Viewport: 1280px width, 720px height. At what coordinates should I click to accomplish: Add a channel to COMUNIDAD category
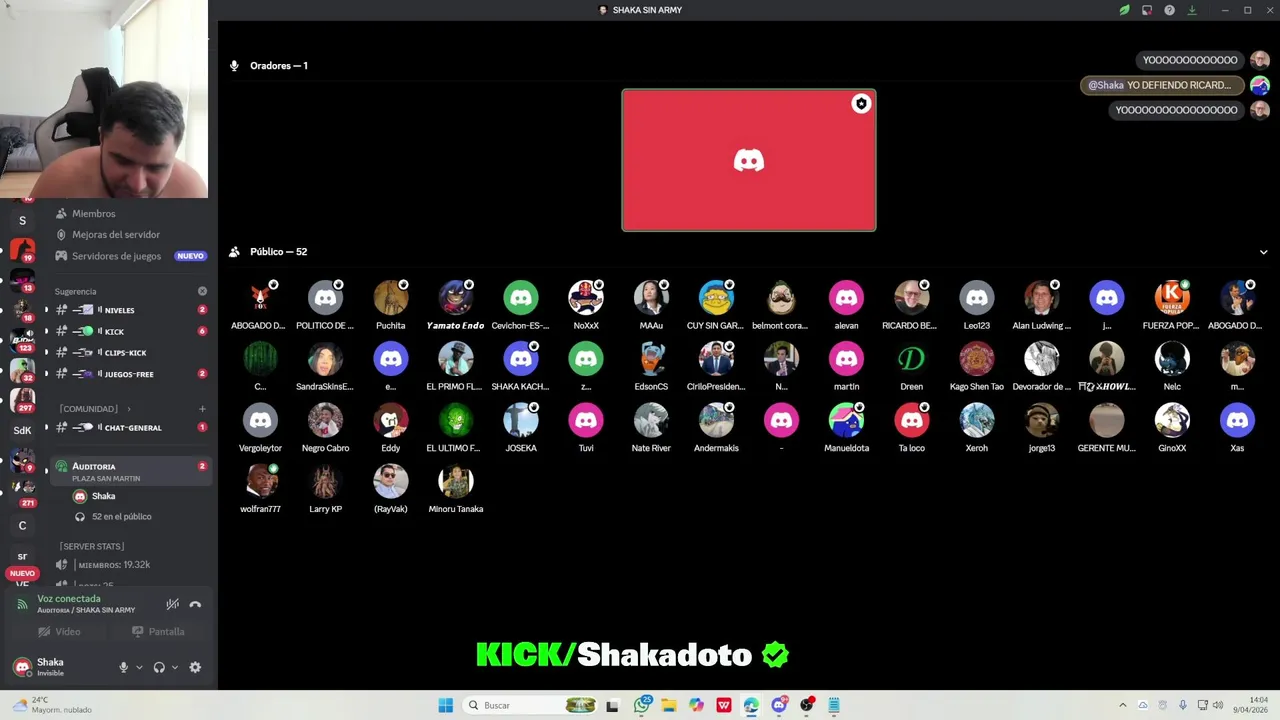[202, 409]
